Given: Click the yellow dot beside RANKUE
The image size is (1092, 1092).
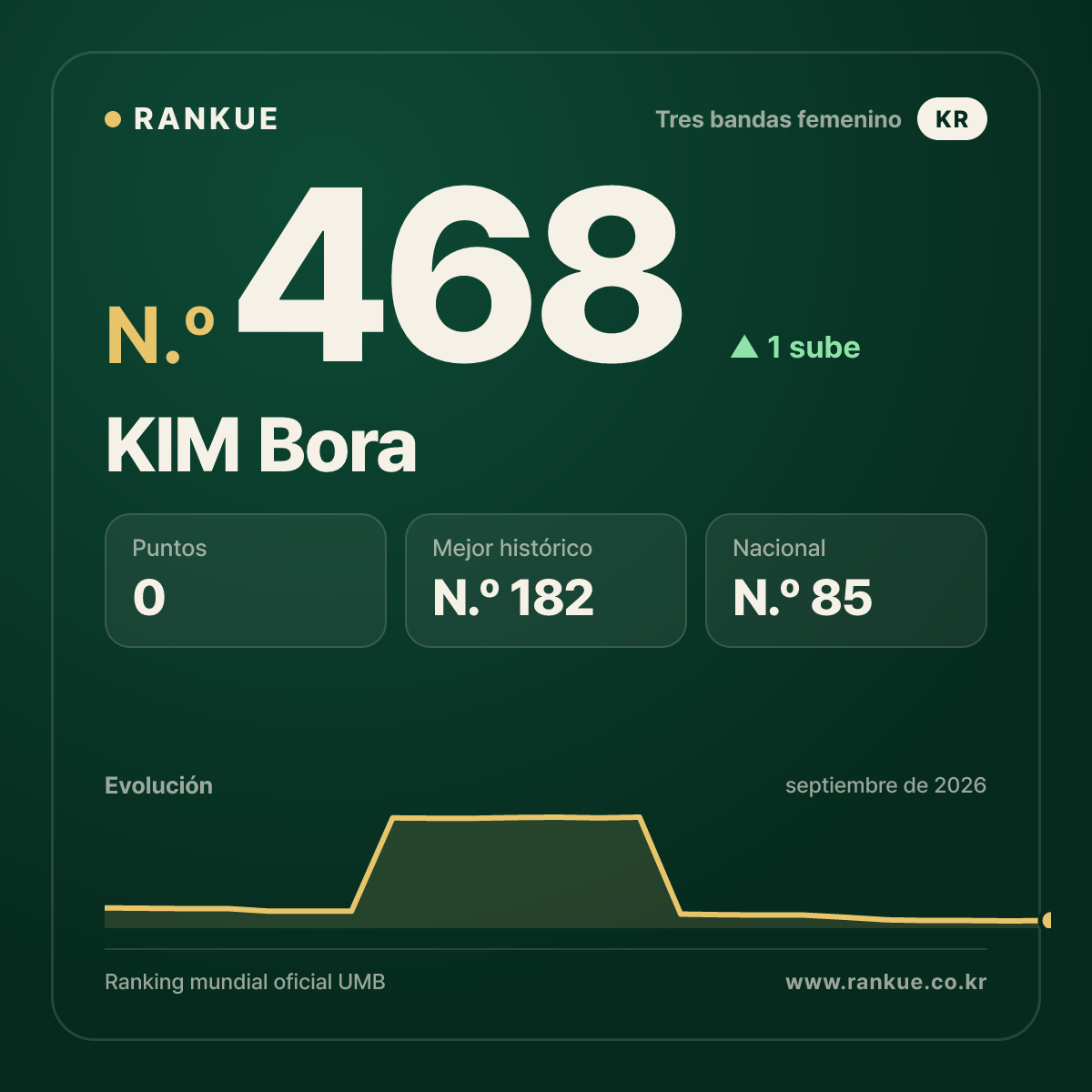Looking at the screenshot, I should [x=113, y=119].
